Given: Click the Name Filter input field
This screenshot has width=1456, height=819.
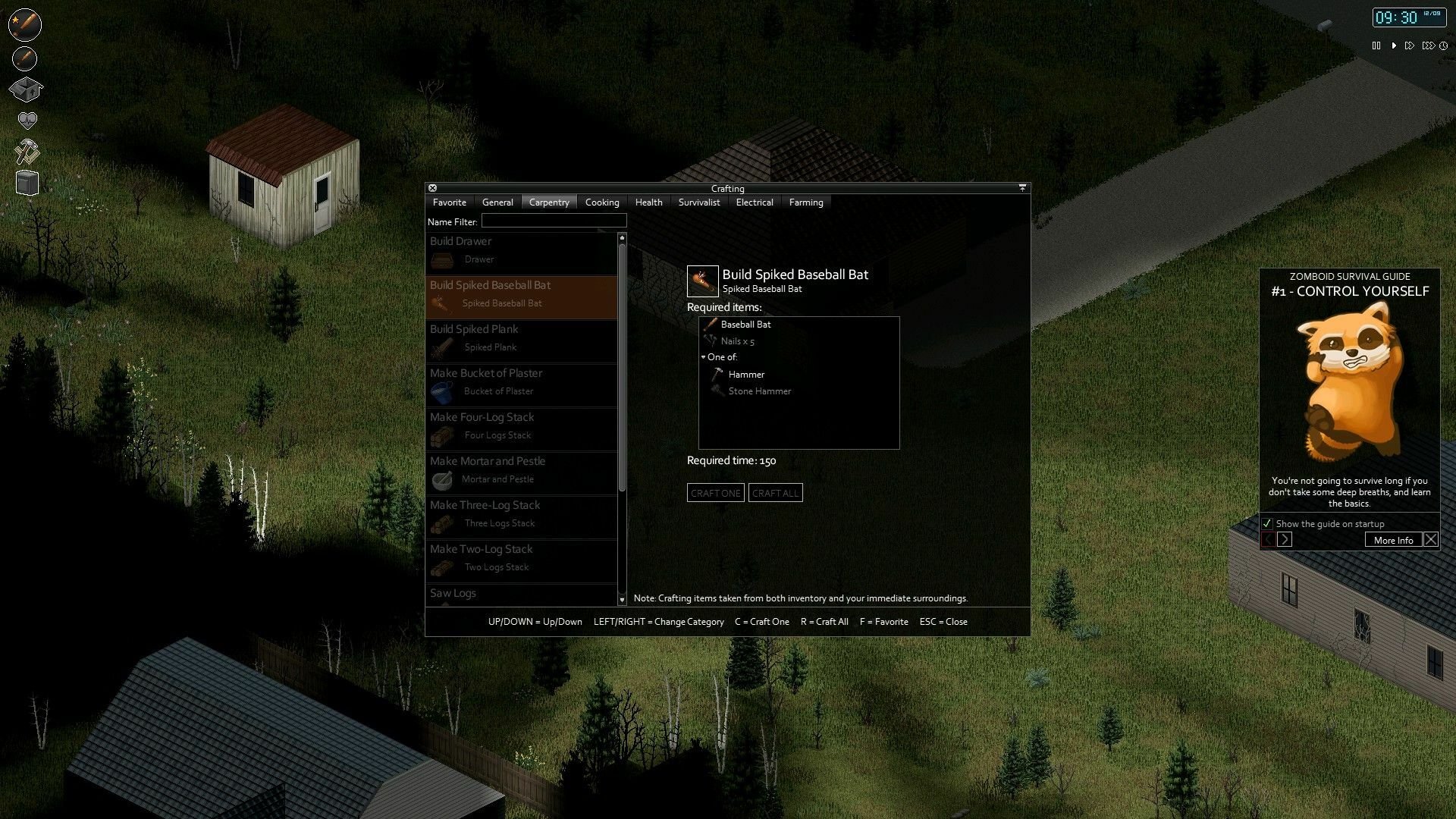Looking at the screenshot, I should [554, 220].
